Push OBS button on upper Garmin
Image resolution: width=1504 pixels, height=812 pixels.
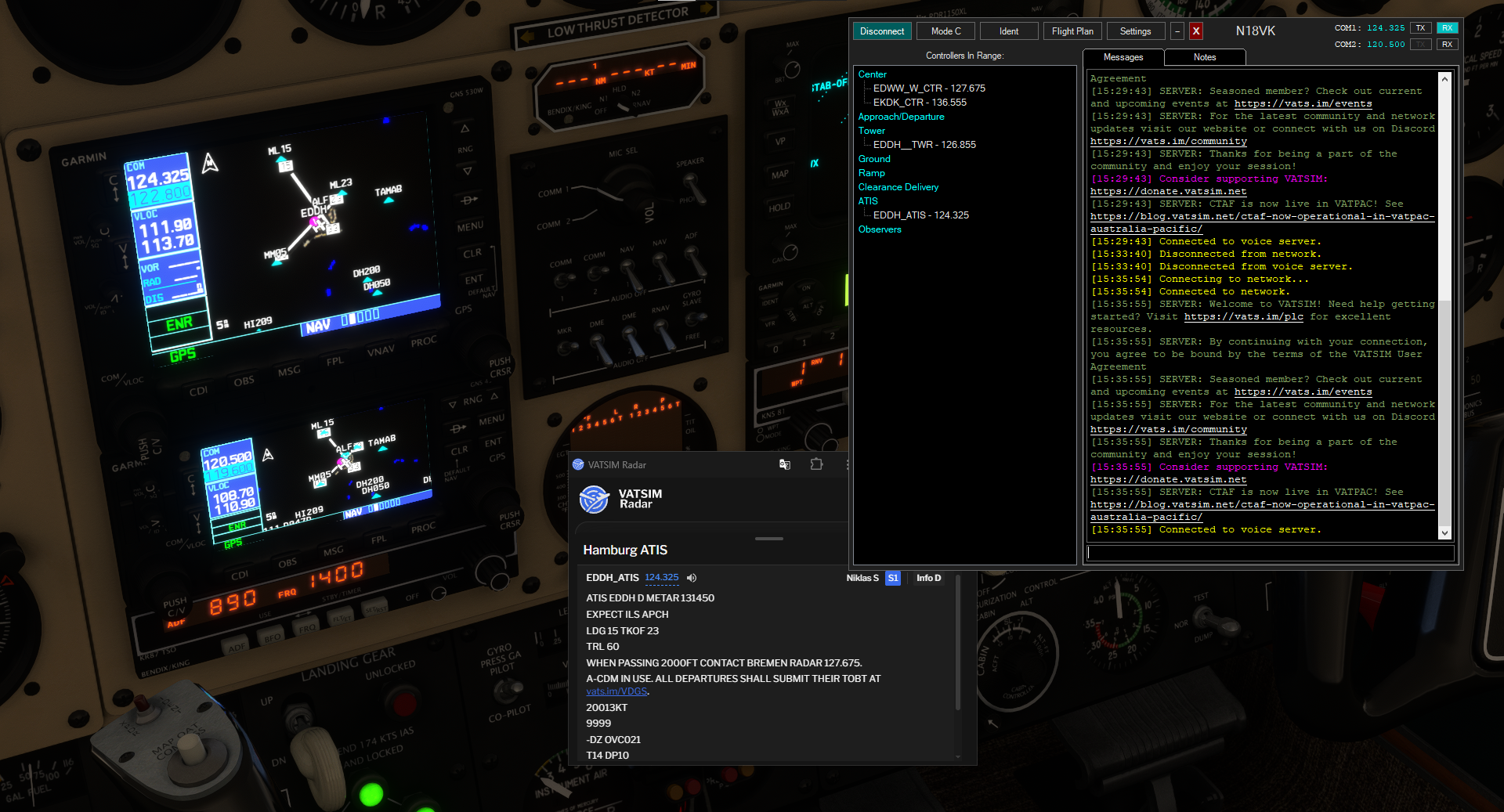pyautogui.click(x=244, y=381)
